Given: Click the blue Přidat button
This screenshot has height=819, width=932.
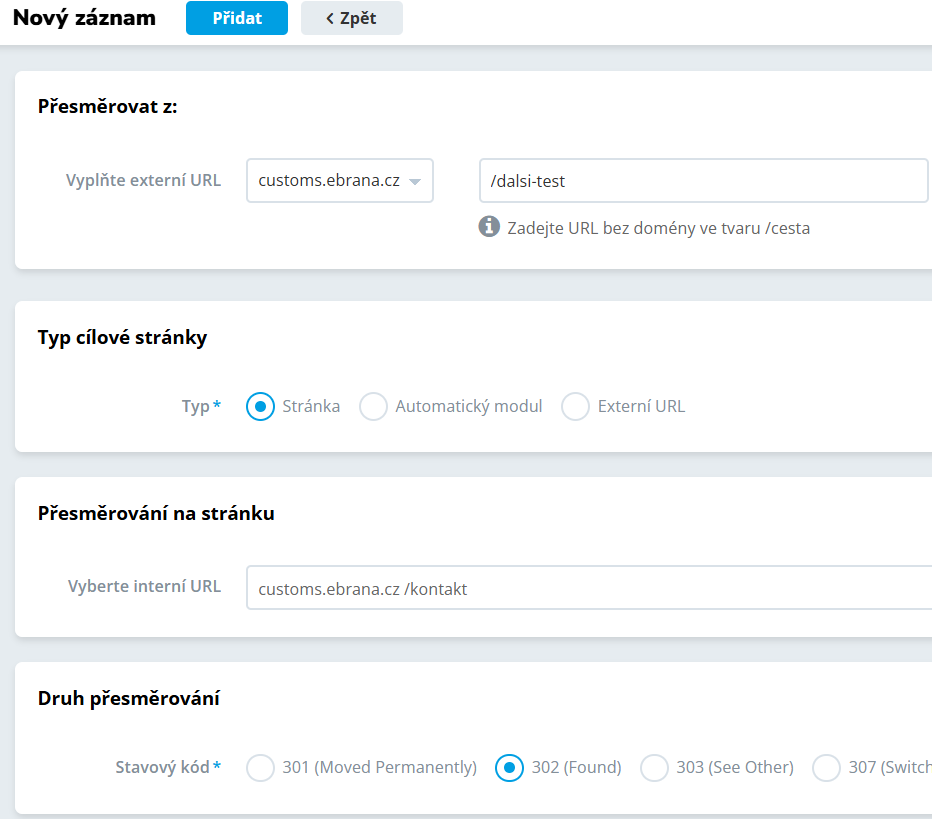Looking at the screenshot, I should pyautogui.click(x=236, y=18).
